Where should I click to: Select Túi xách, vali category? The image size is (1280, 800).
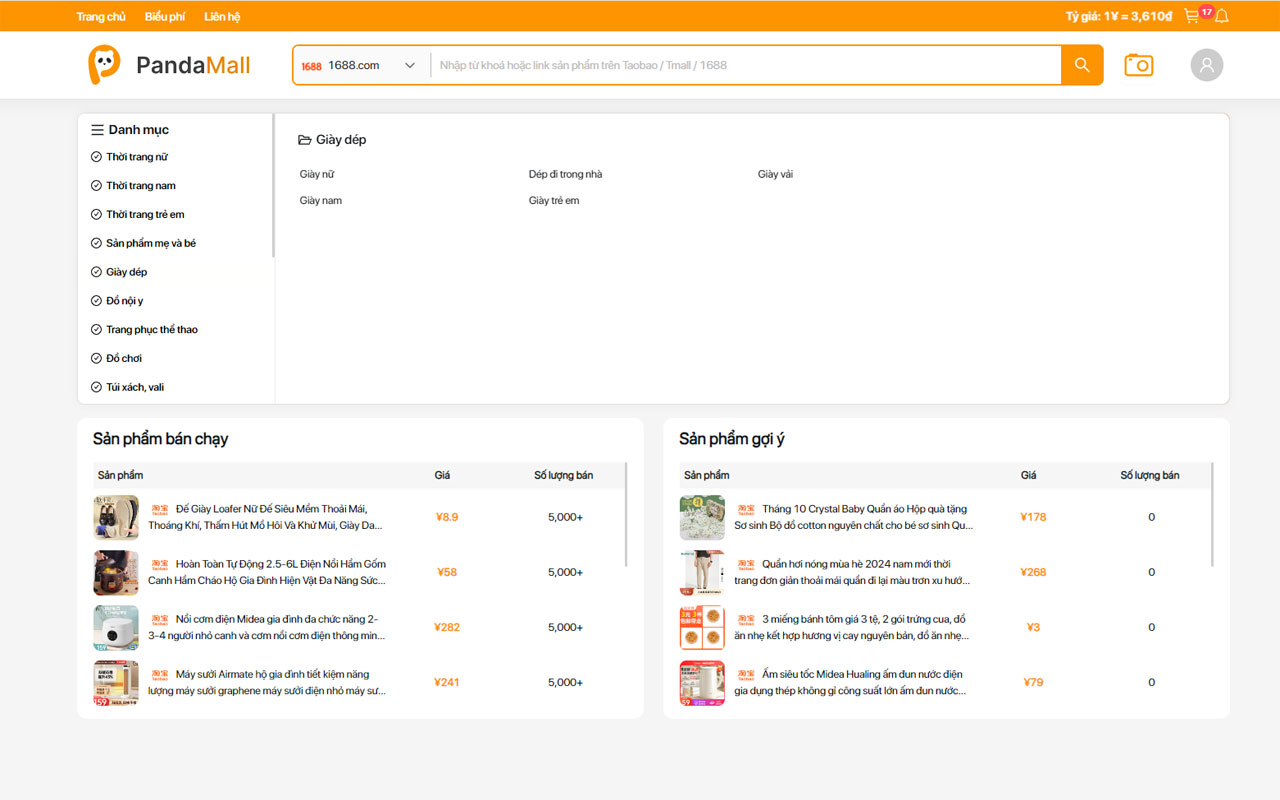point(135,387)
